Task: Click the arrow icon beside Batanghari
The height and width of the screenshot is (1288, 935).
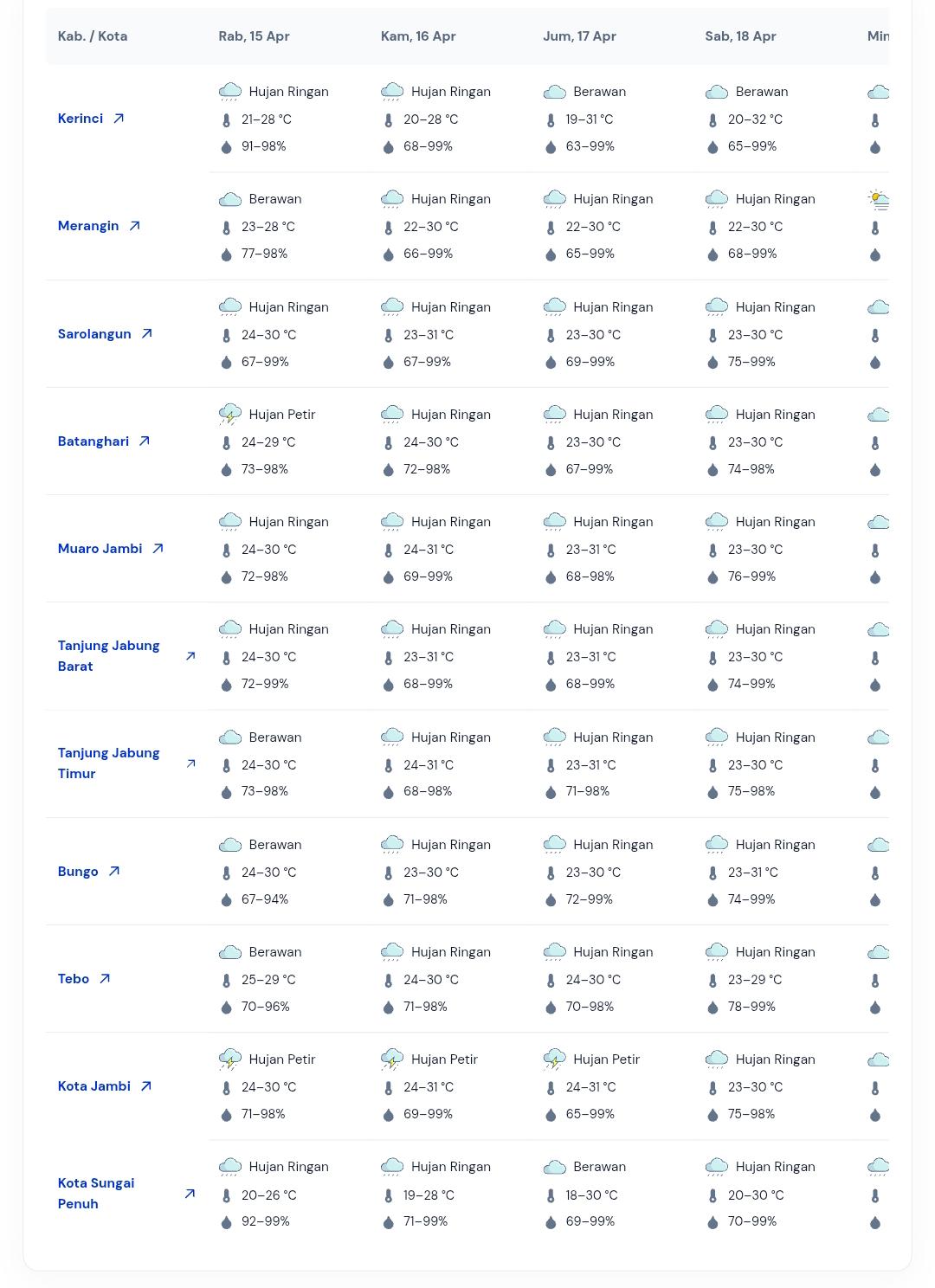Action: click(x=145, y=441)
